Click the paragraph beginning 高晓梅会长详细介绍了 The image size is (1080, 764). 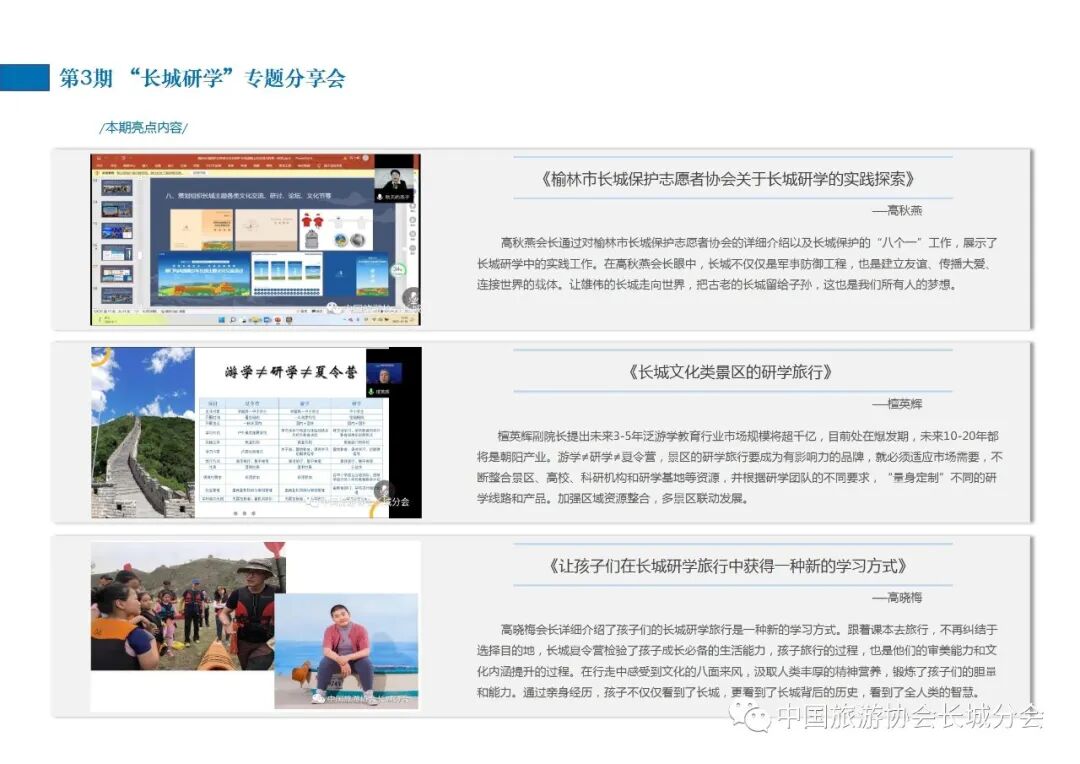[737, 661]
